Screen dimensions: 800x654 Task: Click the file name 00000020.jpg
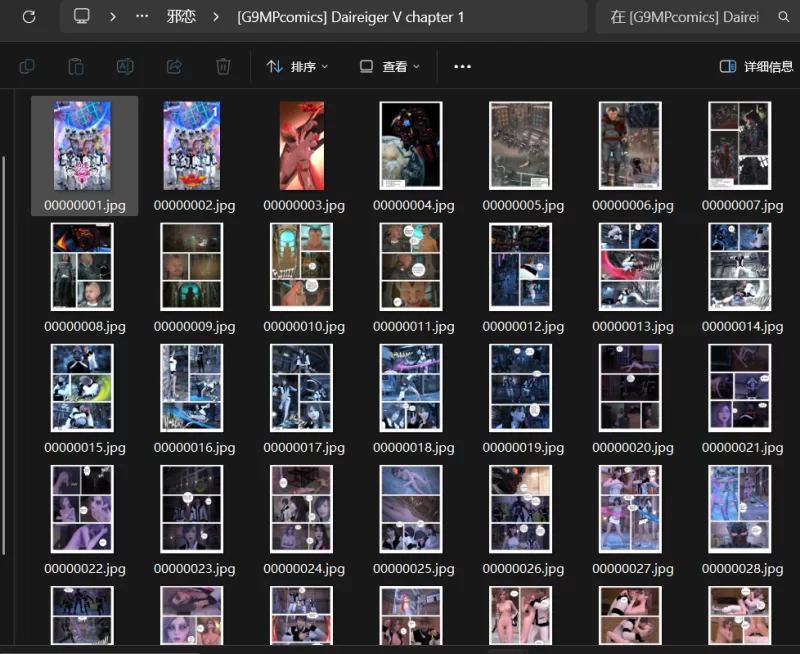click(633, 447)
